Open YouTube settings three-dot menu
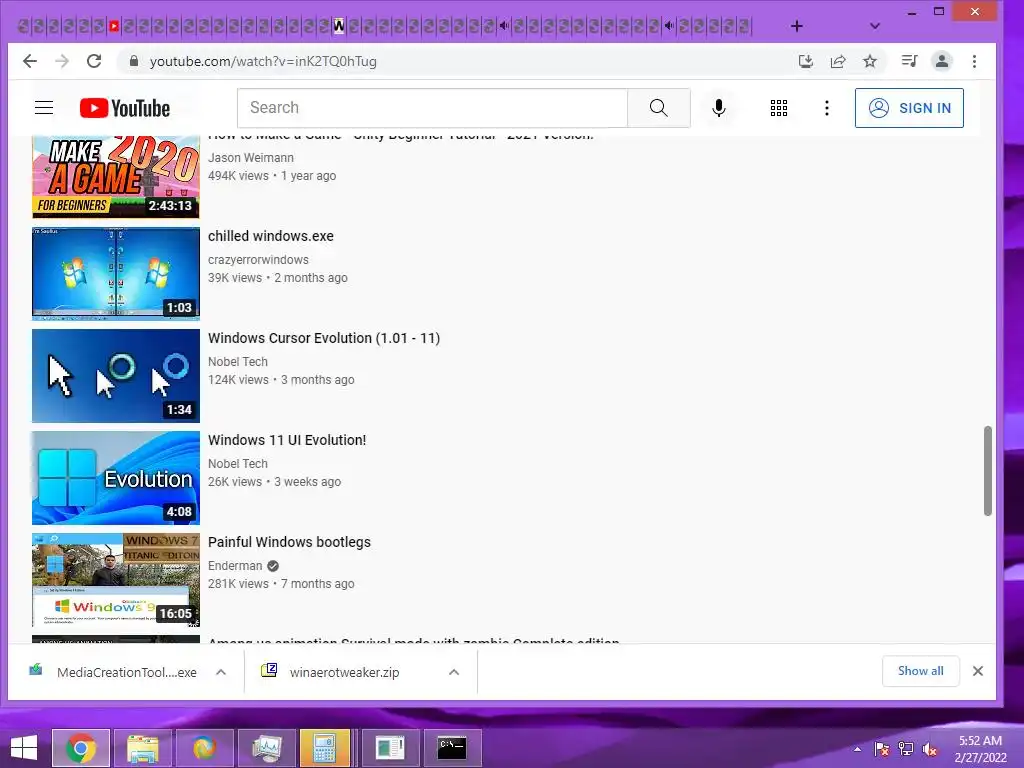Screen dimensions: 1024x768 point(827,108)
